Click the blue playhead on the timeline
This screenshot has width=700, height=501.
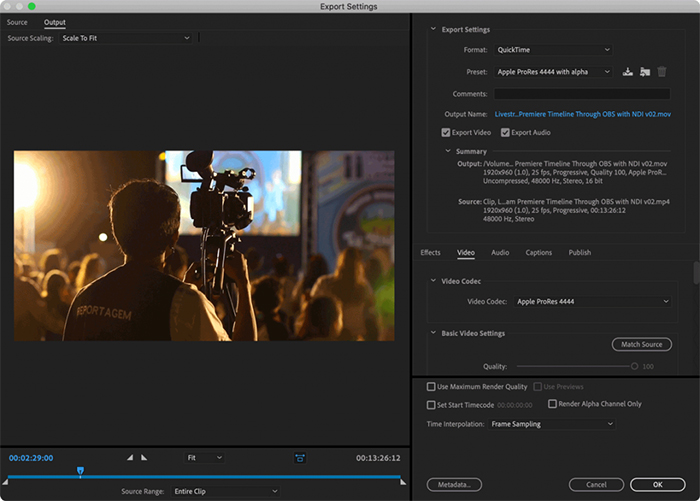[80, 471]
